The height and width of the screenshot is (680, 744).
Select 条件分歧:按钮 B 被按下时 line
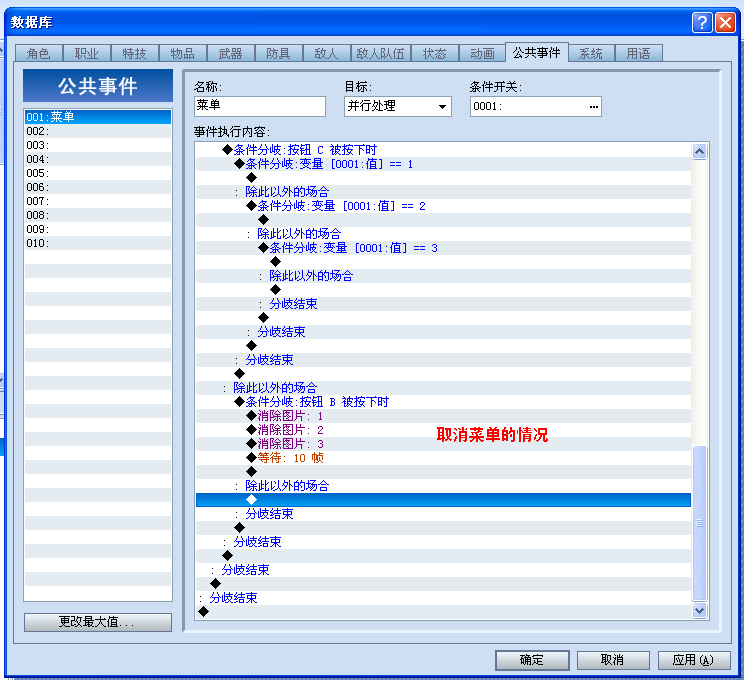coord(443,402)
